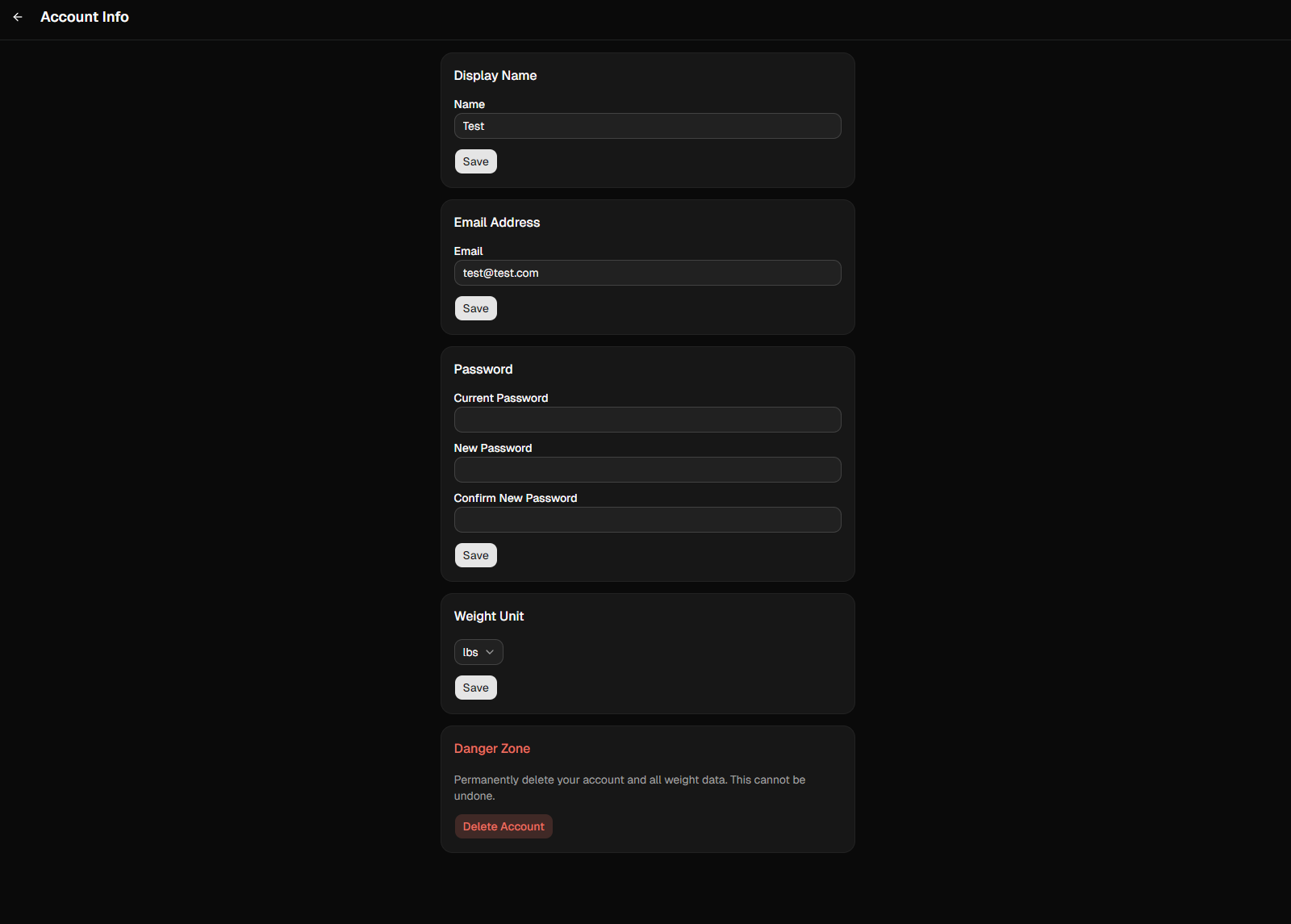Image resolution: width=1291 pixels, height=924 pixels.
Task: Click the Confirm New Password label
Action: click(x=515, y=498)
